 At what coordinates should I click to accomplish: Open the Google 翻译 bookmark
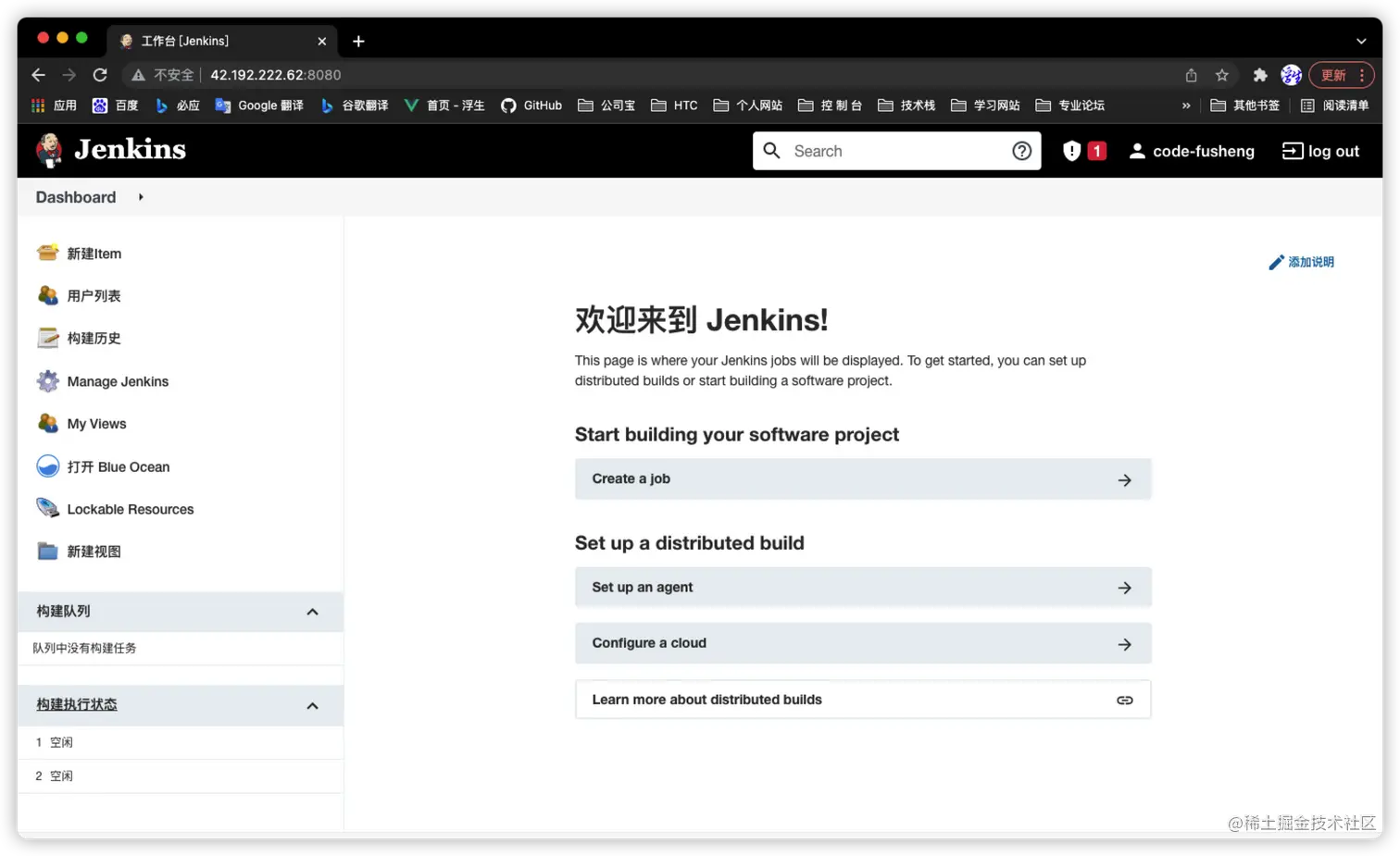pos(259,105)
